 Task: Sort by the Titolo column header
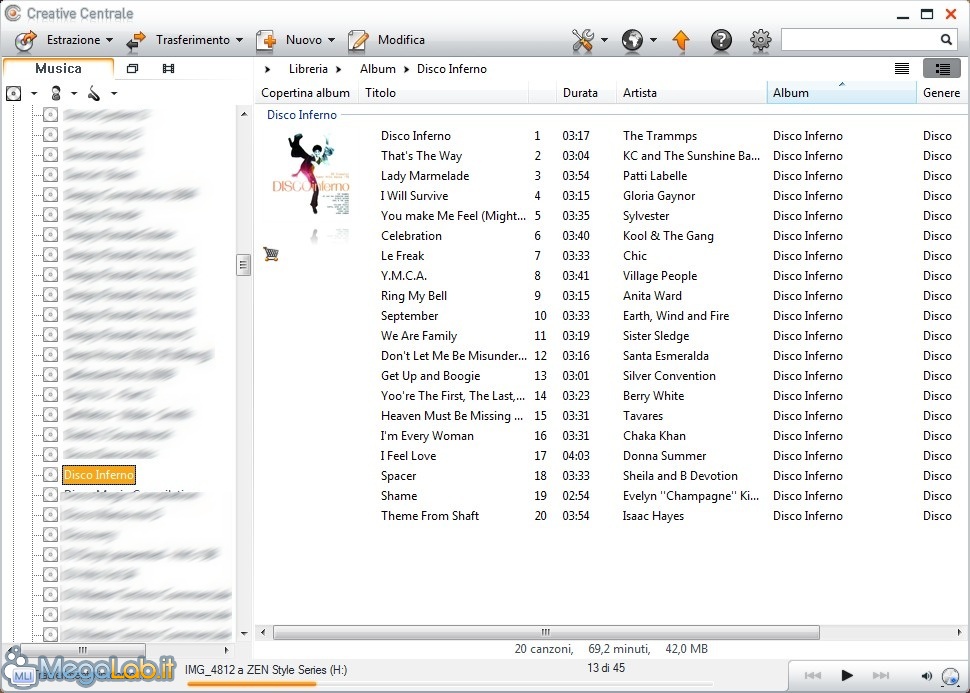click(x=443, y=93)
